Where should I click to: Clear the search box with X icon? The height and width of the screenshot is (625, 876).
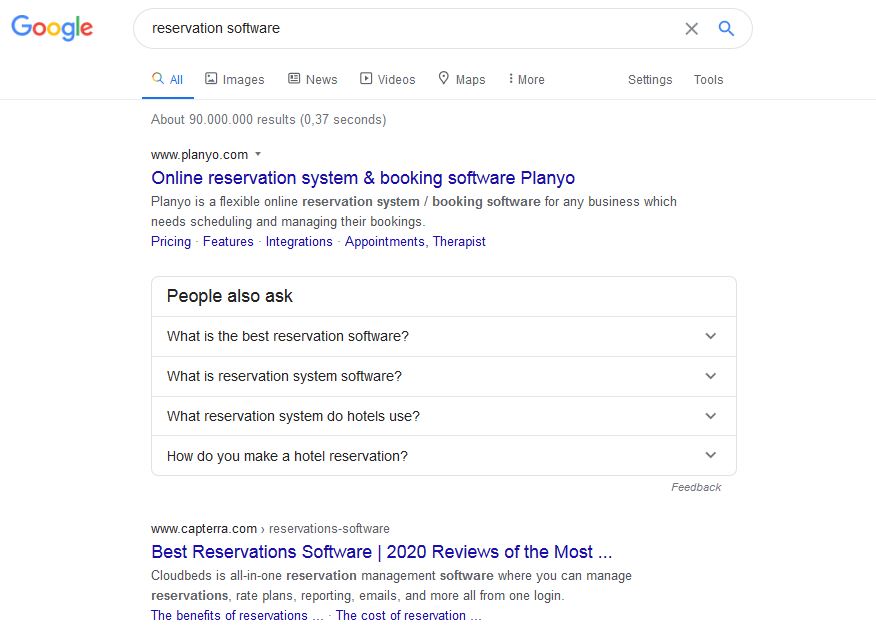point(692,28)
